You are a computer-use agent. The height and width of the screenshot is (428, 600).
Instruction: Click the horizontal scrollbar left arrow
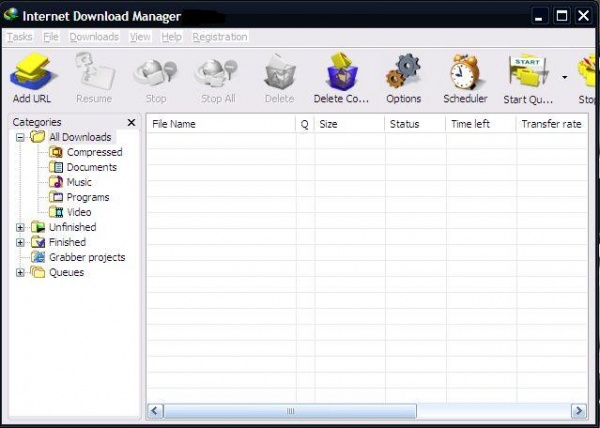tap(155, 411)
